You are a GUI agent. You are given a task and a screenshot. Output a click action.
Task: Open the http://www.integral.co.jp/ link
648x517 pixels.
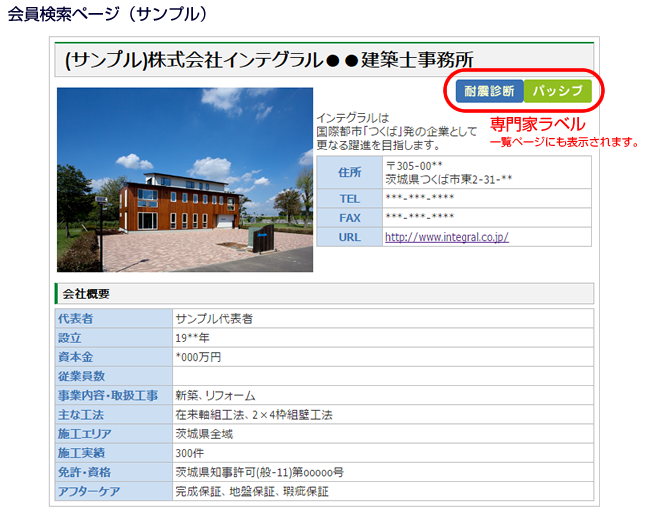coord(447,237)
